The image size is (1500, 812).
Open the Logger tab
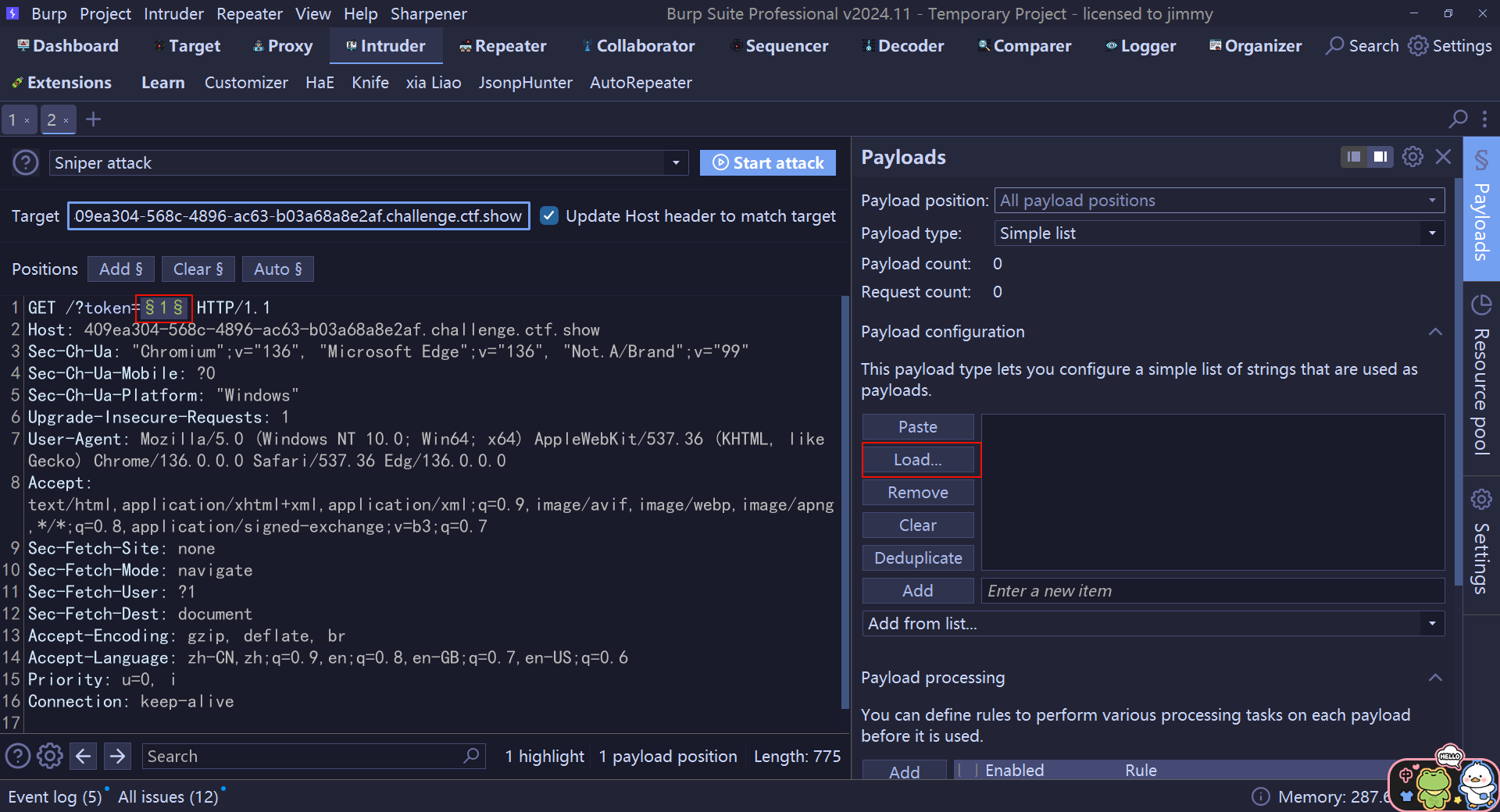[1141, 46]
